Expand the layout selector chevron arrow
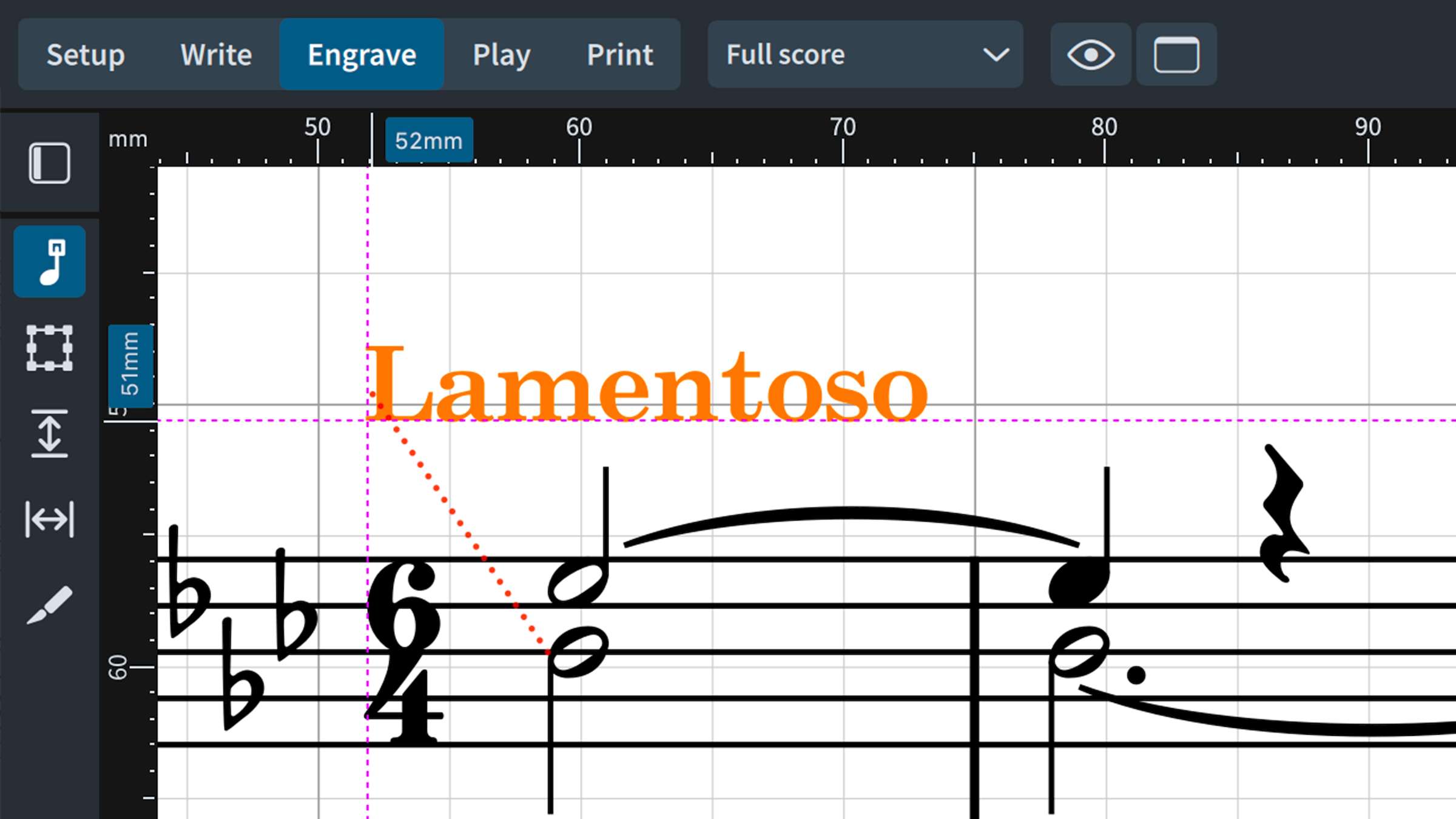This screenshot has width=1456, height=819. click(x=996, y=55)
